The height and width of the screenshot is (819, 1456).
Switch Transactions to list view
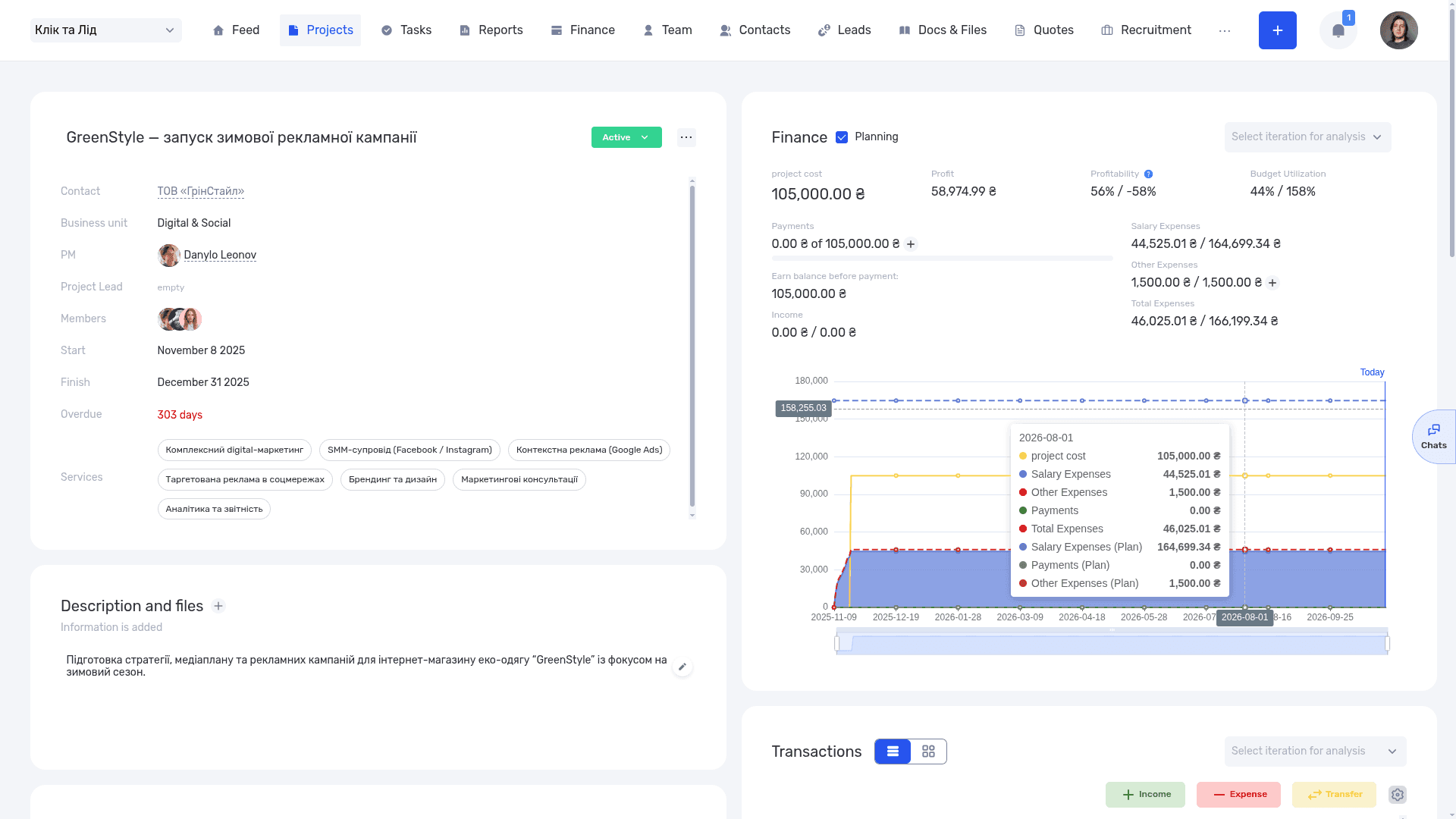pyautogui.click(x=893, y=752)
